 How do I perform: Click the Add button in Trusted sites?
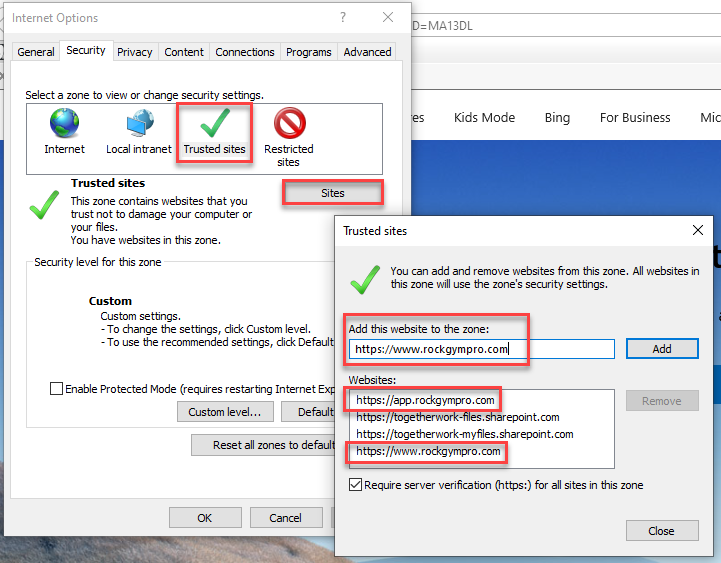(662, 349)
